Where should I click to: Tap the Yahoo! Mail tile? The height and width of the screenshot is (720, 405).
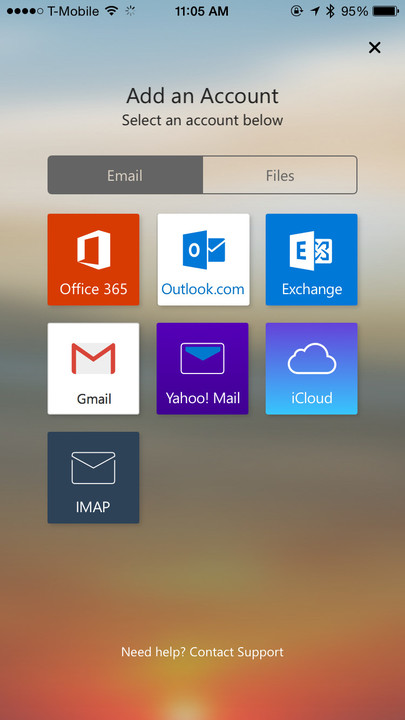202,369
